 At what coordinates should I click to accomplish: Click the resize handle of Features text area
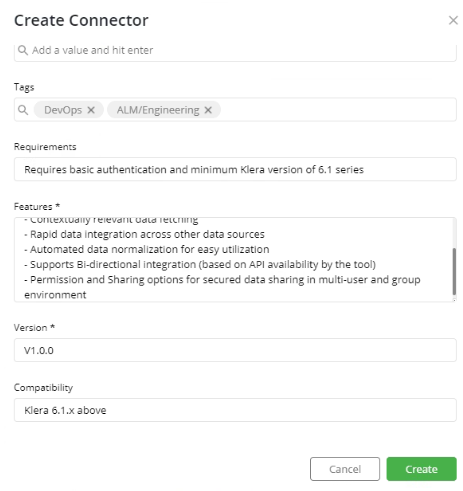pos(454,300)
